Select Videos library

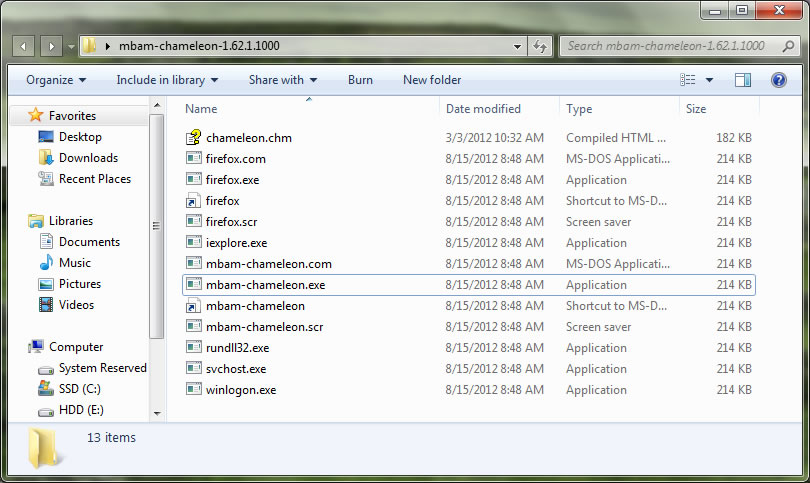(x=76, y=305)
